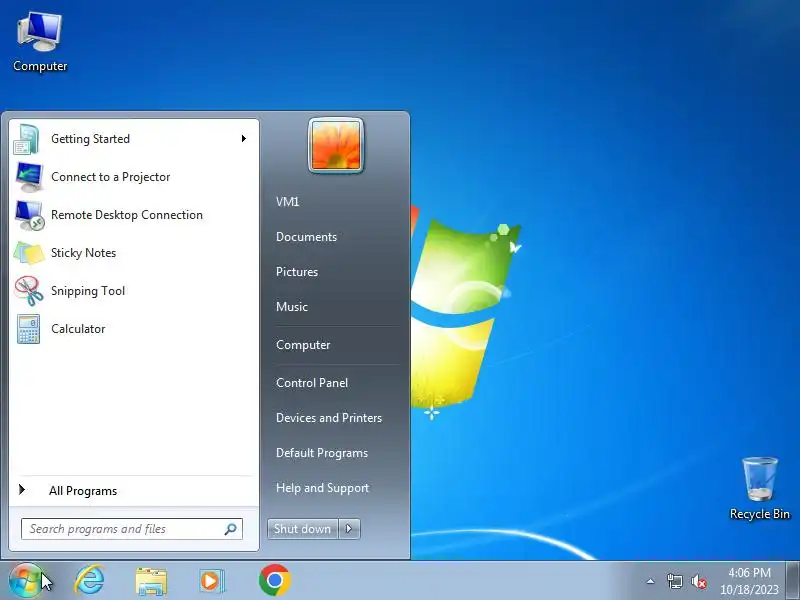Click the Getting Started text label
The height and width of the screenshot is (600, 800).
[90, 139]
